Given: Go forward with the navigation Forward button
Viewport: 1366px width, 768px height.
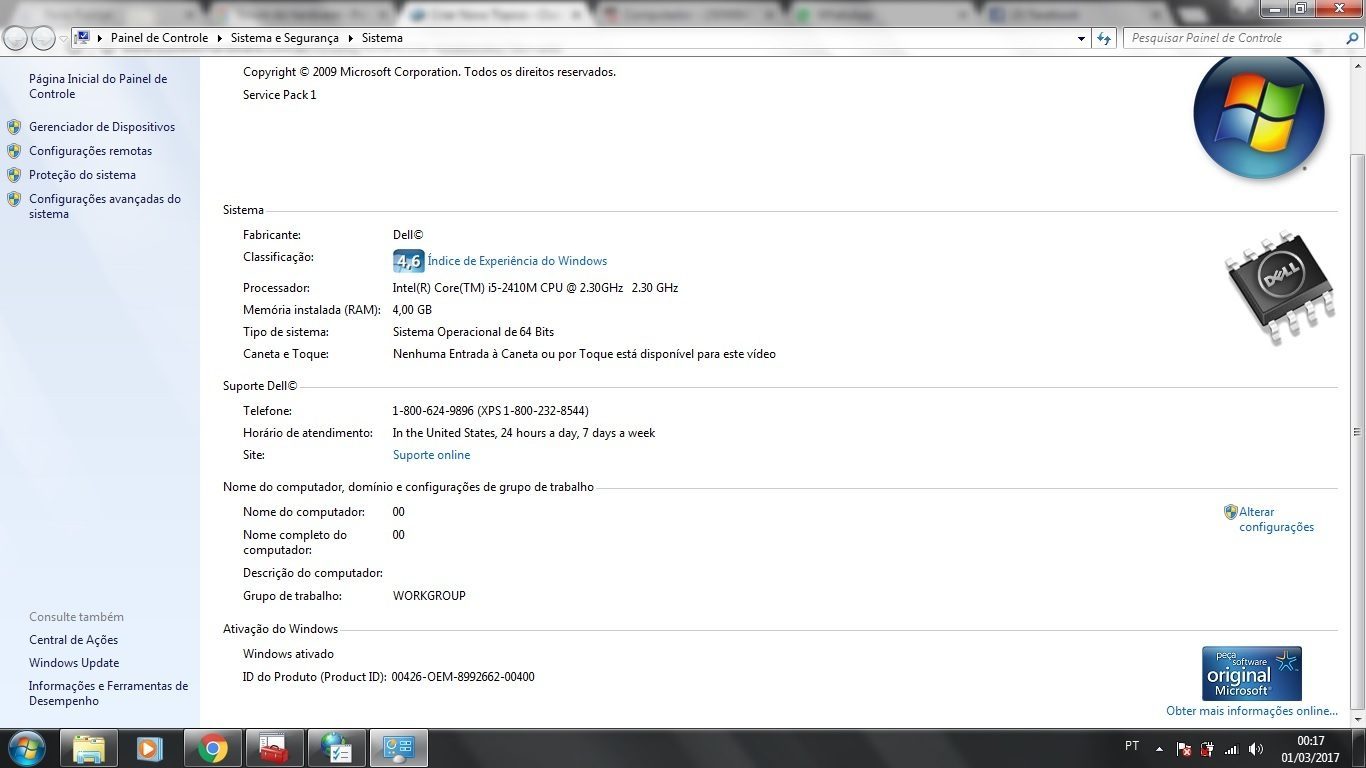Looking at the screenshot, I should 44,38.
